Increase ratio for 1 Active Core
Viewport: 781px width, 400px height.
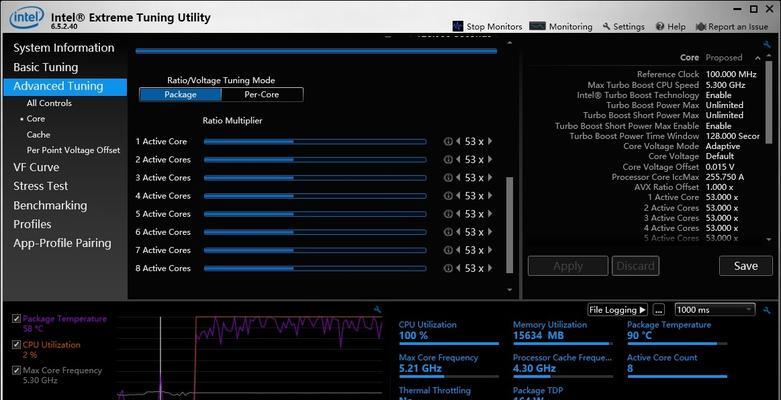point(490,141)
